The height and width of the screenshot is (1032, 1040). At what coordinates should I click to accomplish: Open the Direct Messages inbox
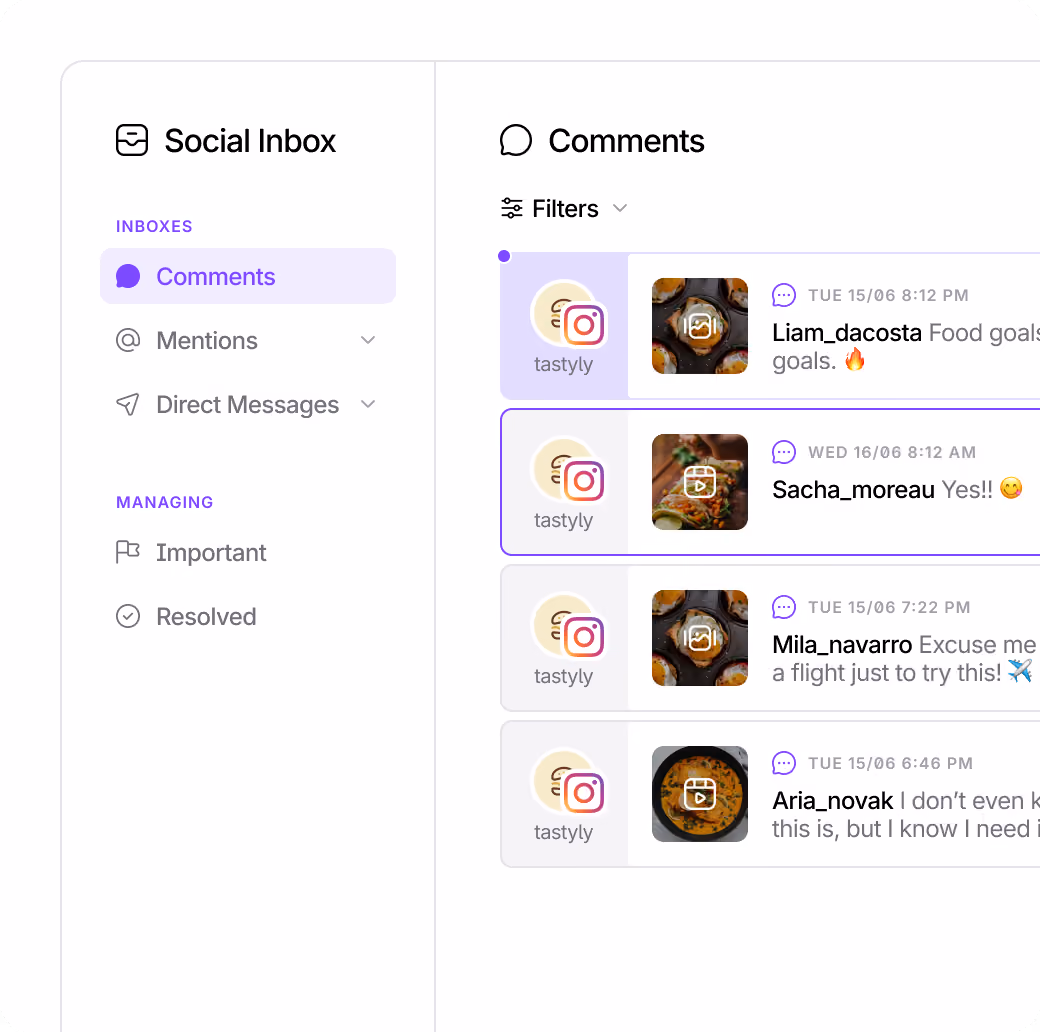click(248, 404)
